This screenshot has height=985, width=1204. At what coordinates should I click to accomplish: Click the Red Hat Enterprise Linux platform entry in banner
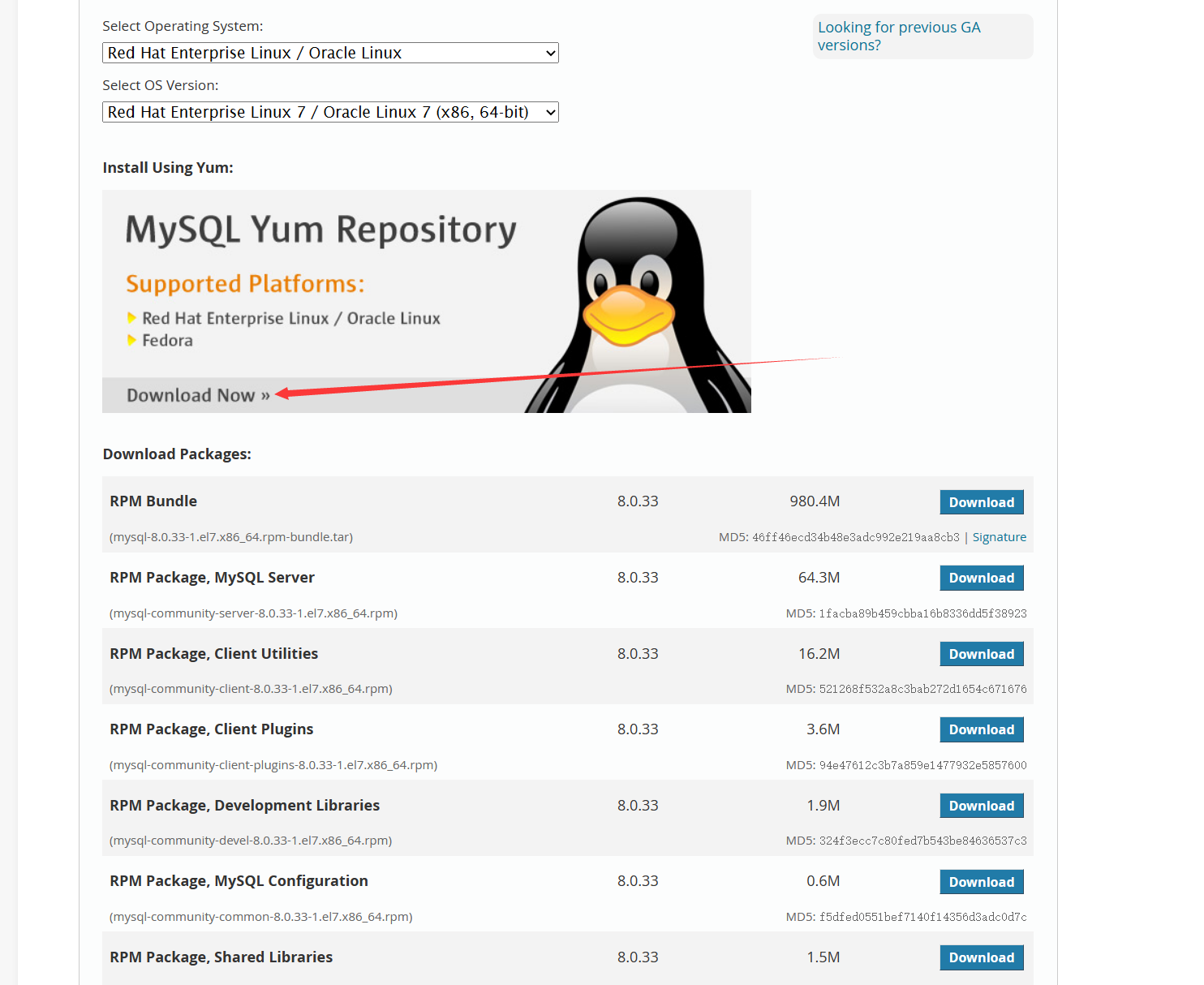pos(291,319)
